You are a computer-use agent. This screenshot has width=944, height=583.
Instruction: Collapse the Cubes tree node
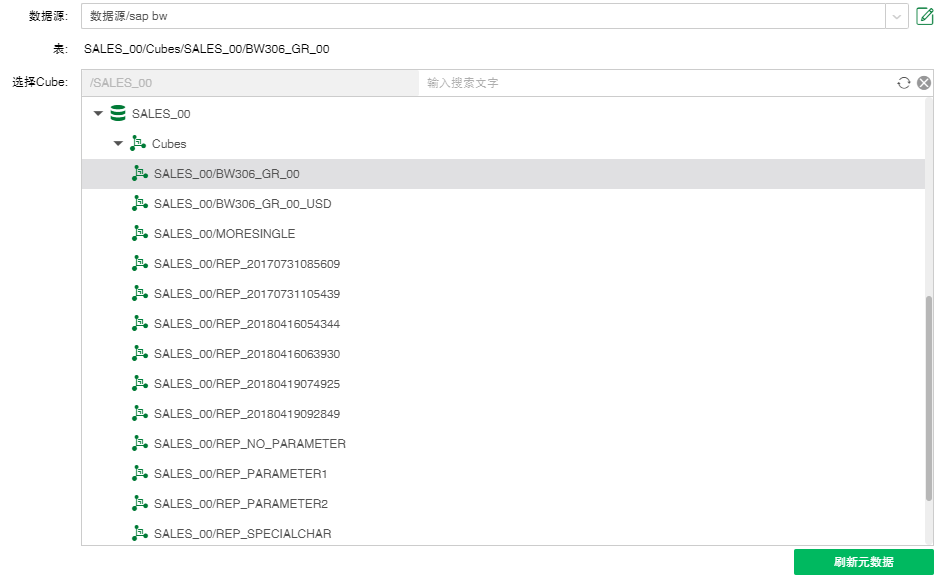point(118,144)
